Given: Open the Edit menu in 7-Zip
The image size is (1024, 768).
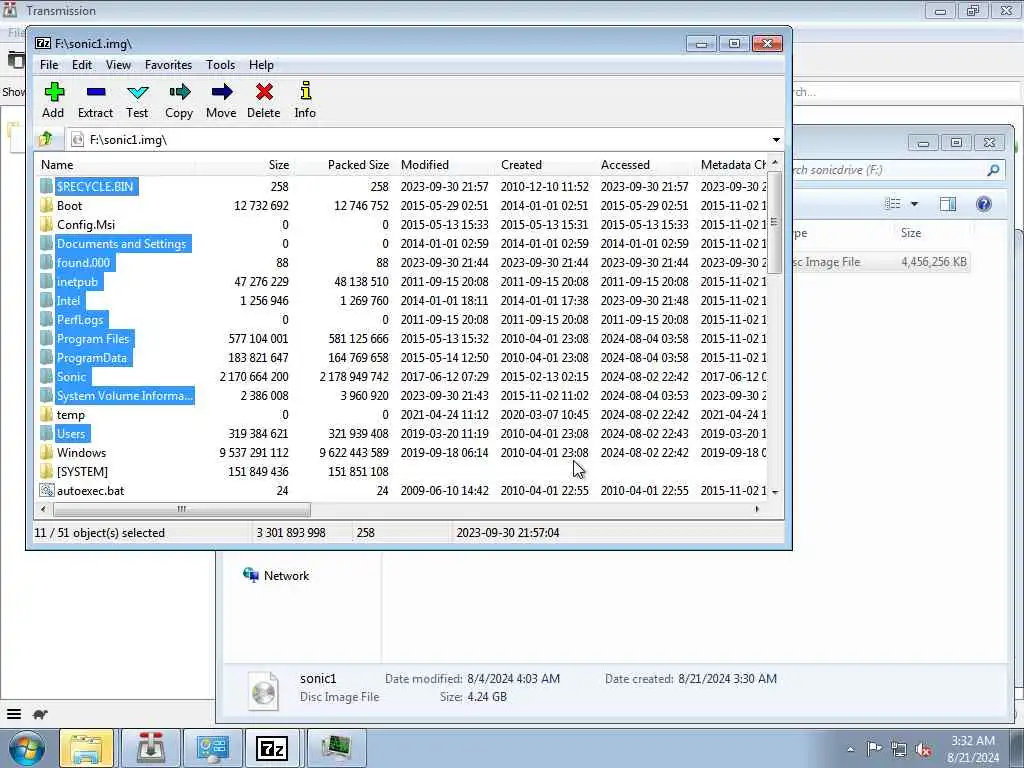Looking at the screenshot, I should pos(82,65).
